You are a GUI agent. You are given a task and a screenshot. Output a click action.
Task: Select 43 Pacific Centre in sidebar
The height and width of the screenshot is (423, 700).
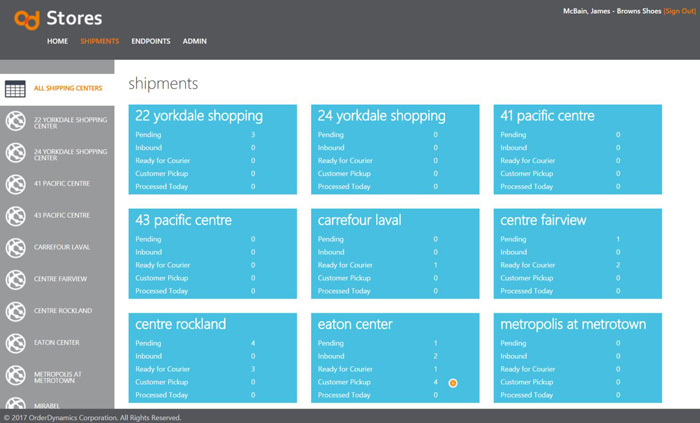[57, 216]
